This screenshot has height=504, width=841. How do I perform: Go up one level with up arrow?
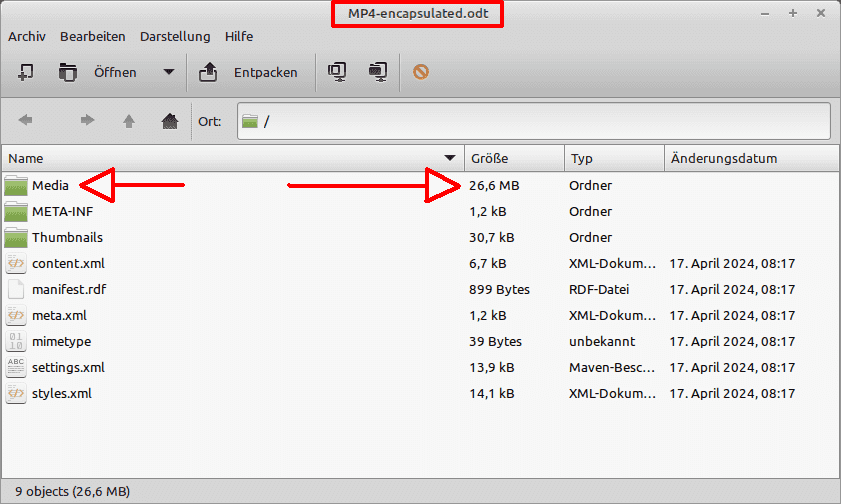coord(128,121)
